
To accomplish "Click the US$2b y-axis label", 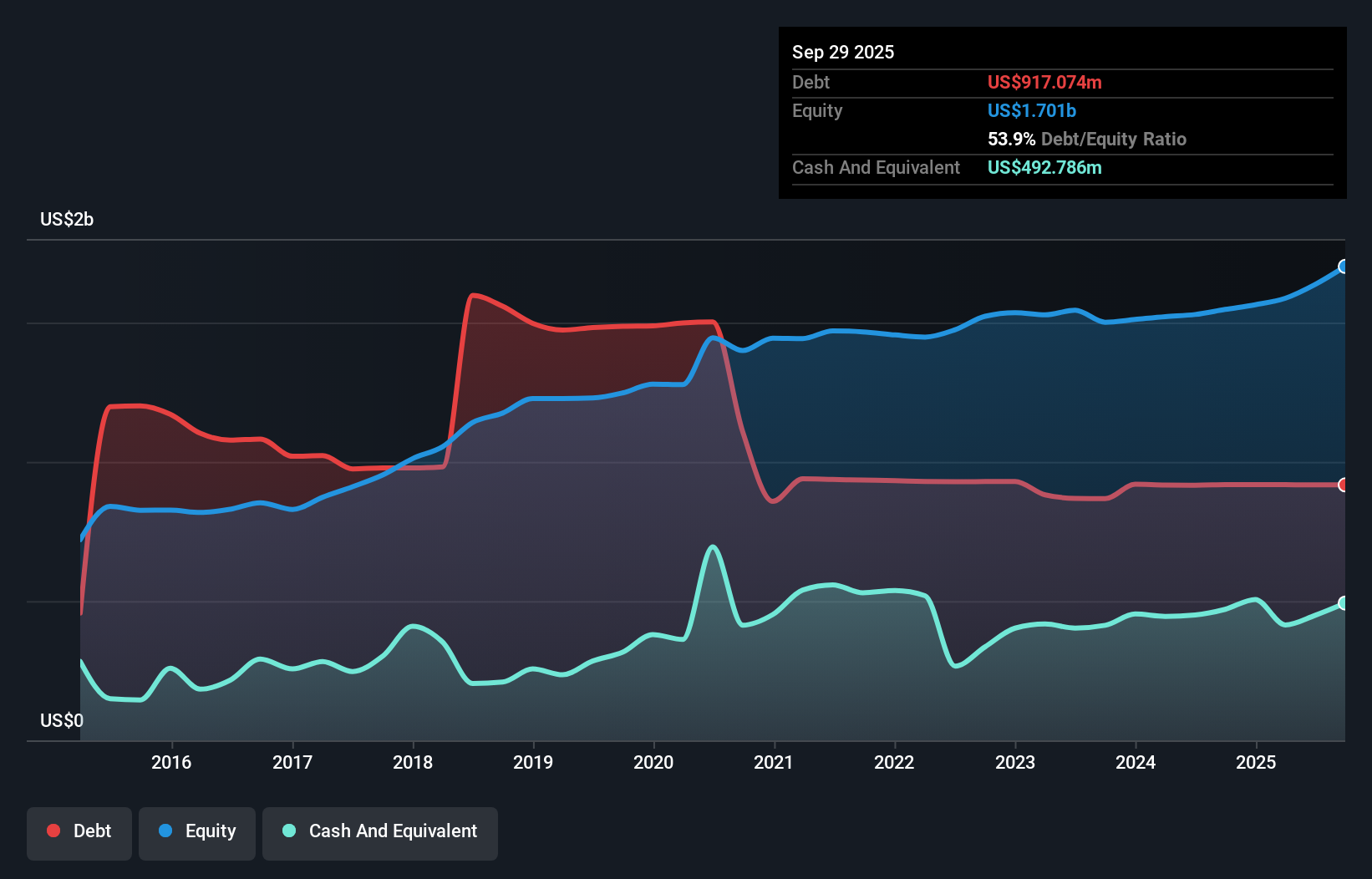I will click(x=67, y=219).
